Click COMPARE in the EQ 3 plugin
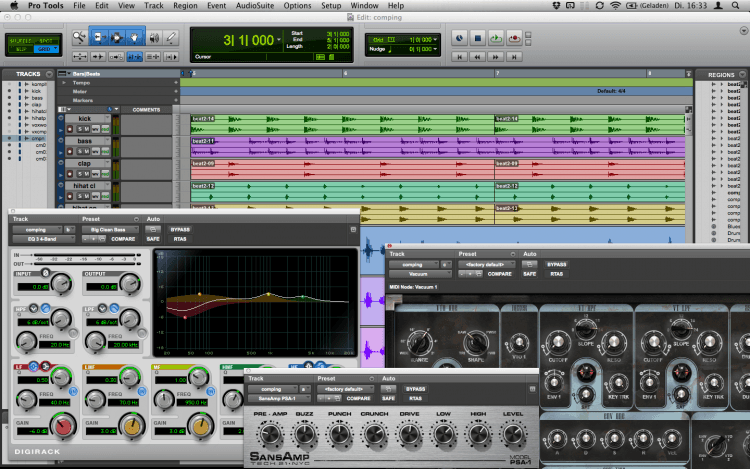Viewport: 750px width, 469px height. point(123,239)
